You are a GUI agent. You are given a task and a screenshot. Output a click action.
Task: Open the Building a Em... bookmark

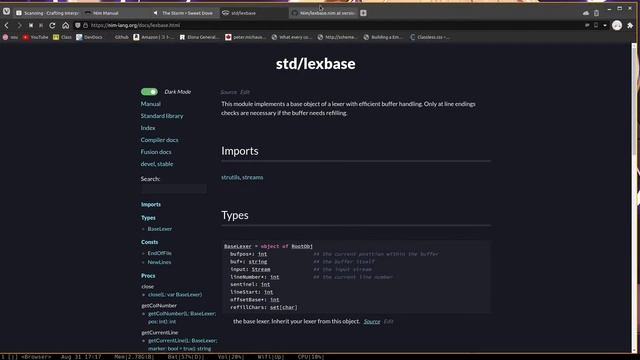pos(383,37)
